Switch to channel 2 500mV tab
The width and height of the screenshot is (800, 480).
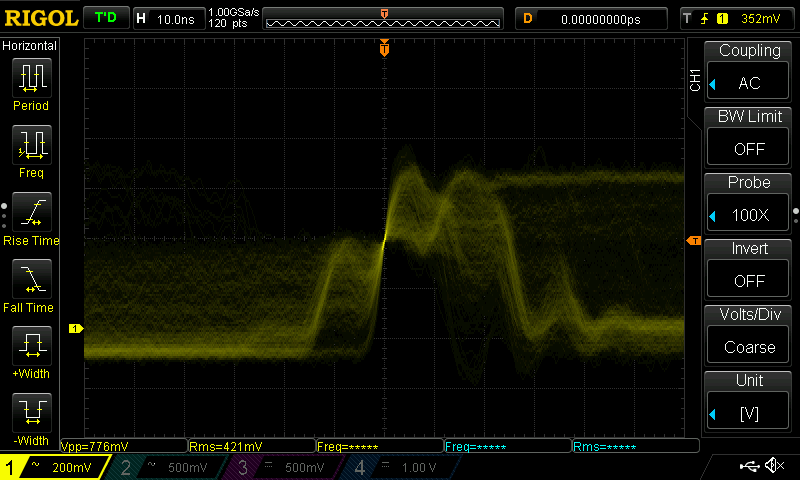pyautogui.click(x=168, y=467)
